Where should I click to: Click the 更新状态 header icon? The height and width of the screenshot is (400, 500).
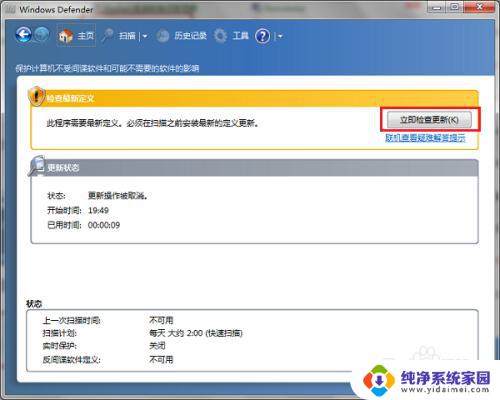click(37, 165)
